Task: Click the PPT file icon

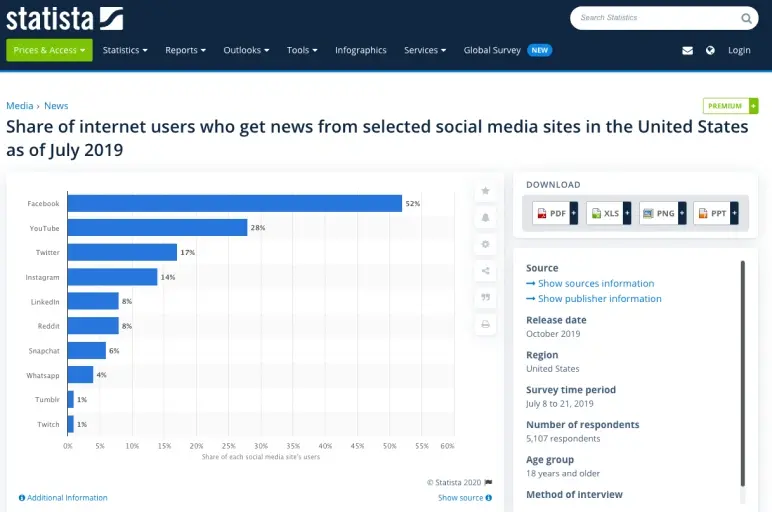Action: coord(703,214)
